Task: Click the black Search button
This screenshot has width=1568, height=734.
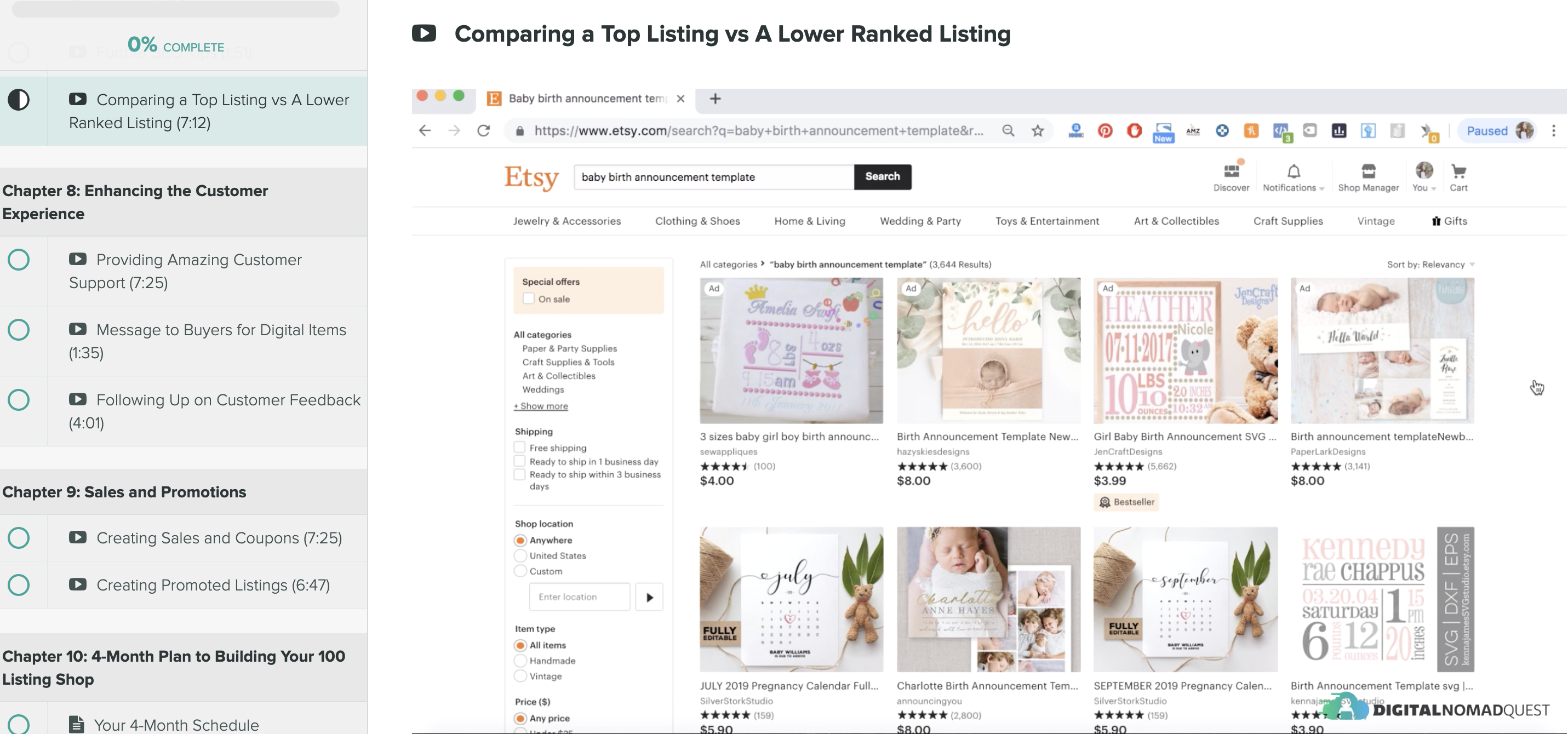Action: 883,176
